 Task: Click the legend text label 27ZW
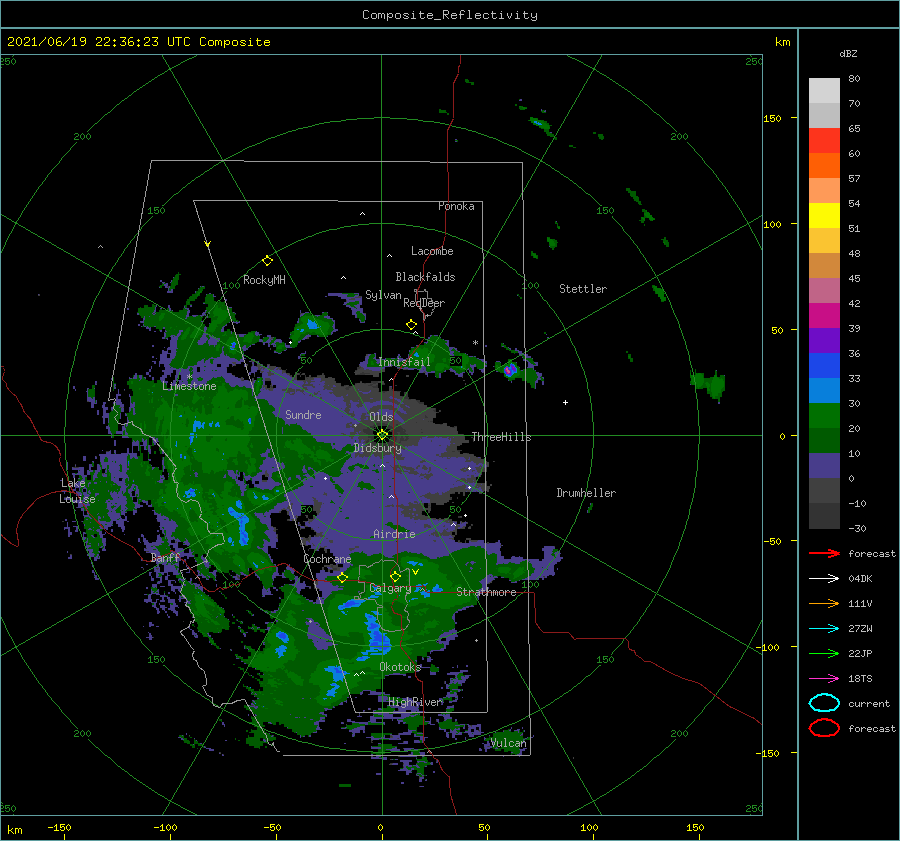point(860,629)
